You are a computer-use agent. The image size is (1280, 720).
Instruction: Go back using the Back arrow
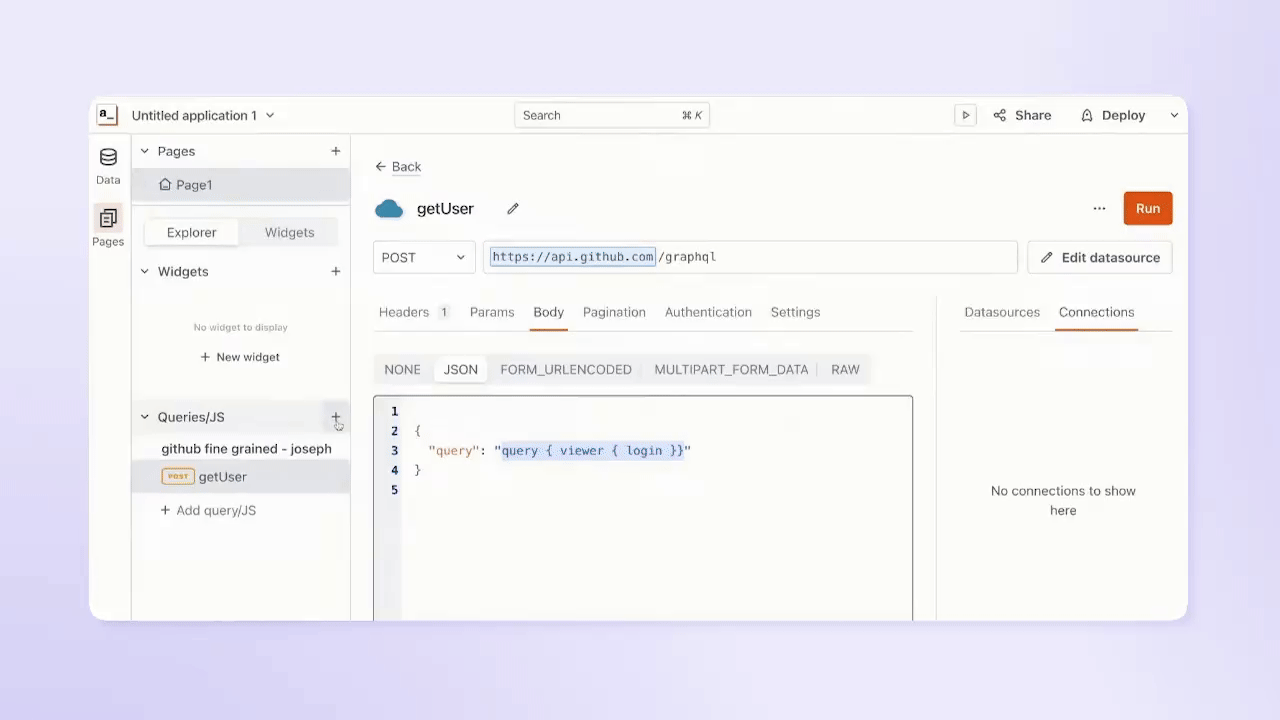pos(381,166)
